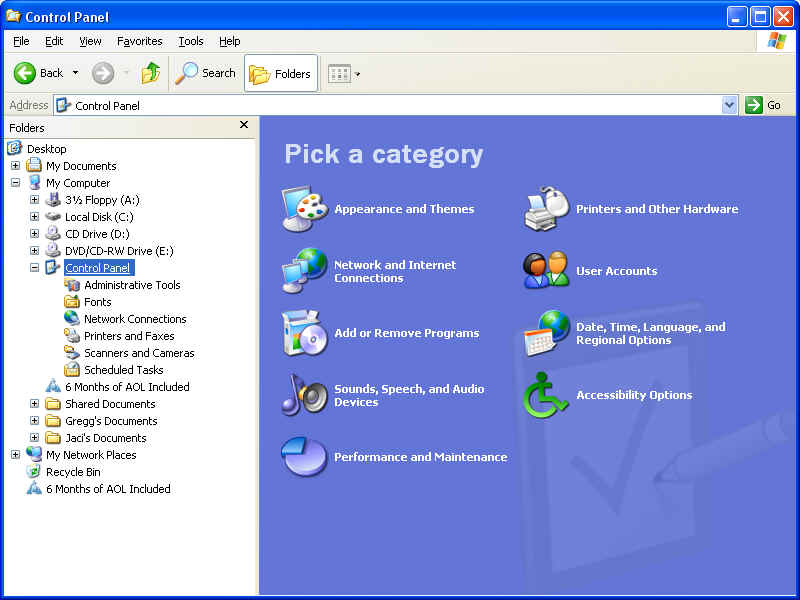Screen dimensions: 800x600
Task: Expand the My Documents tree node
Action: [x=15, y=166]
